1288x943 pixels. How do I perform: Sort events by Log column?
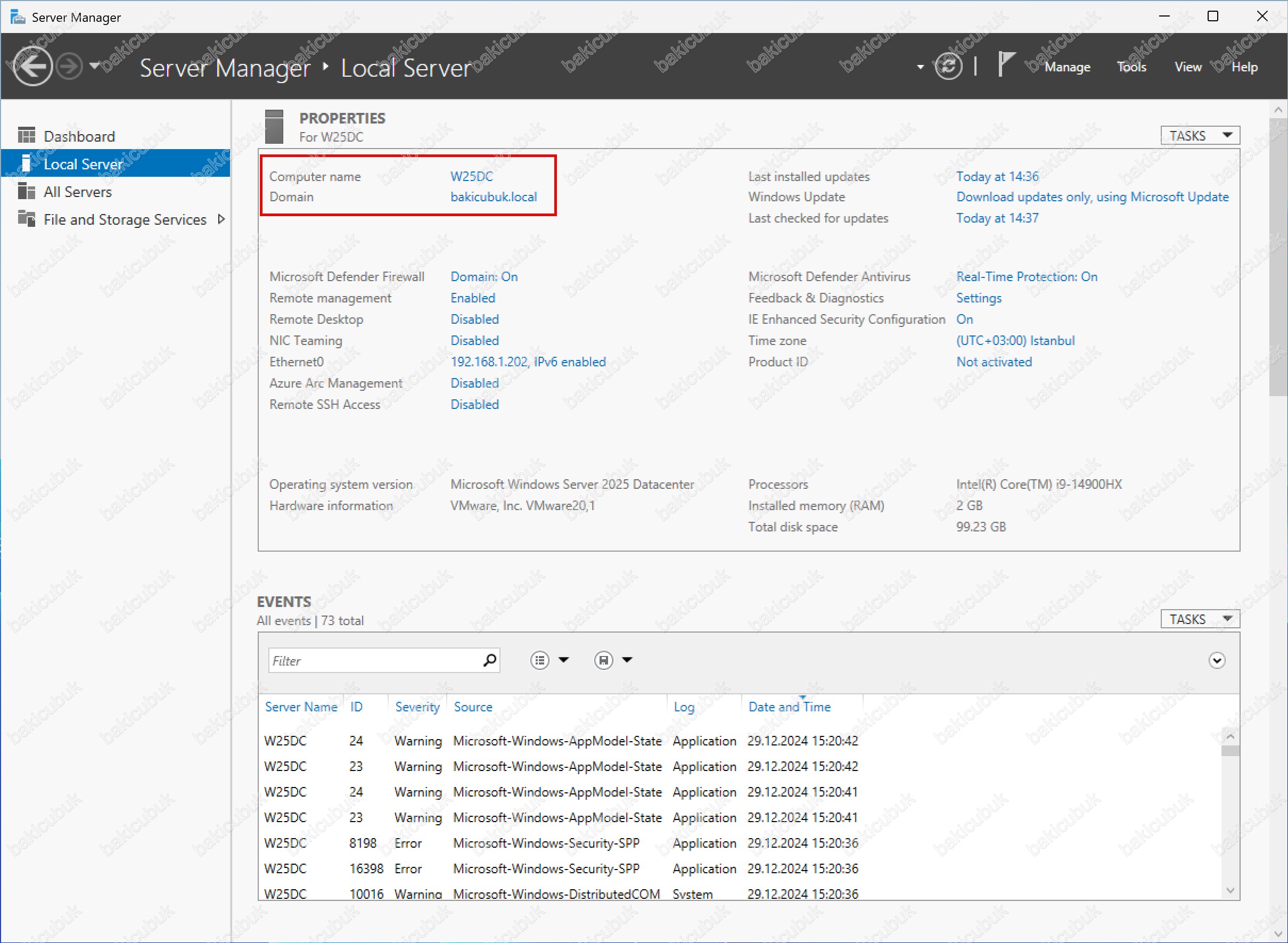684,707
